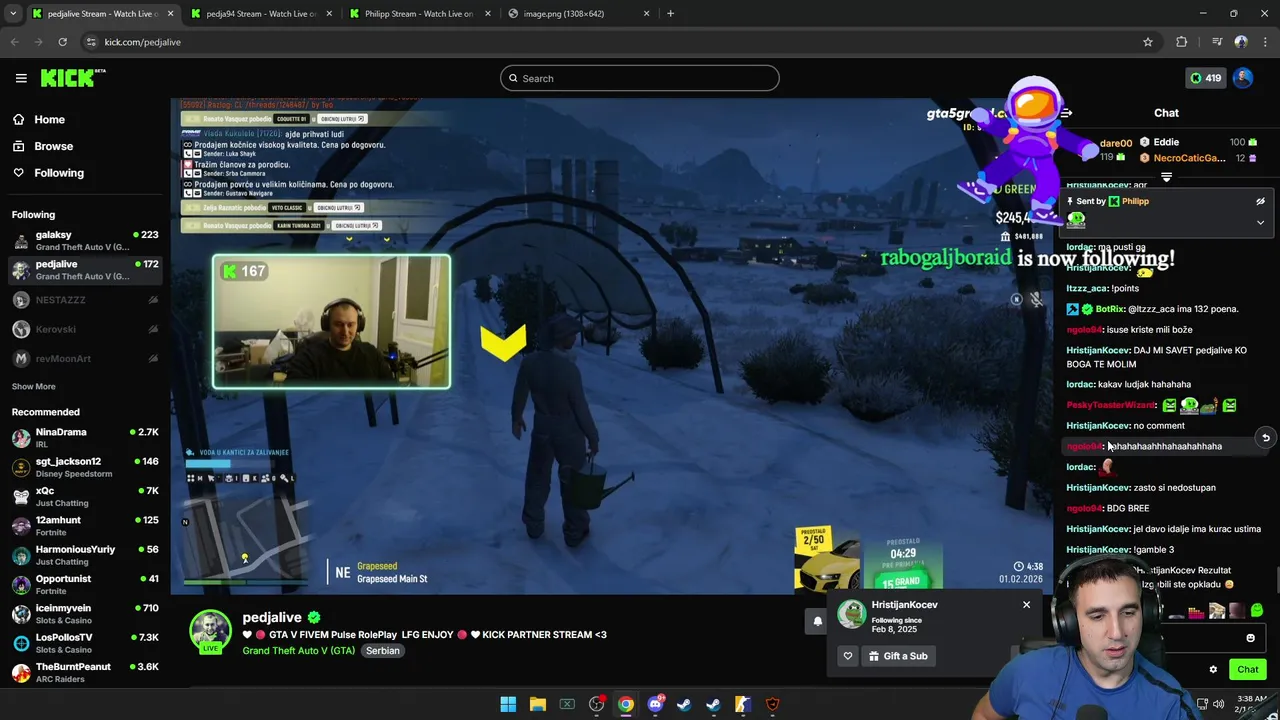Open the Grand Theft Auto V category link
Viewport: 1280px width, 720px height.
298,651
